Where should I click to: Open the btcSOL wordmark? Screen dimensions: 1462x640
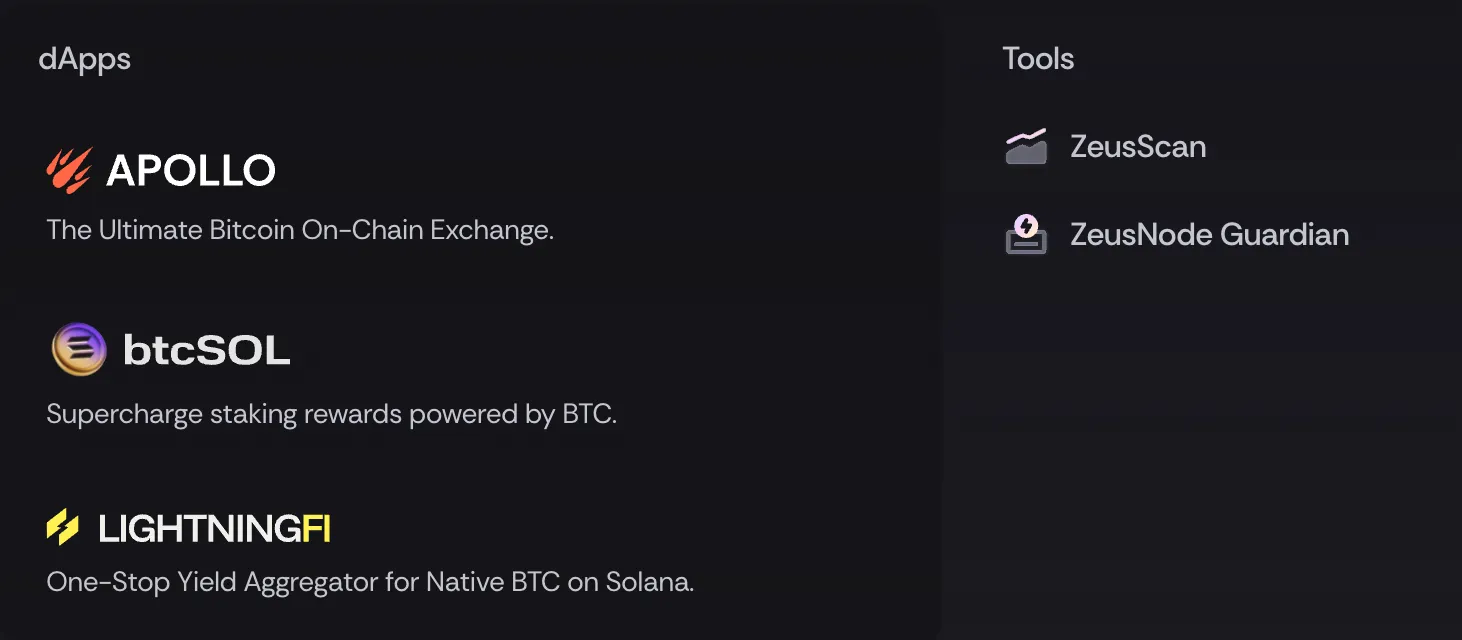coord(206,350)
